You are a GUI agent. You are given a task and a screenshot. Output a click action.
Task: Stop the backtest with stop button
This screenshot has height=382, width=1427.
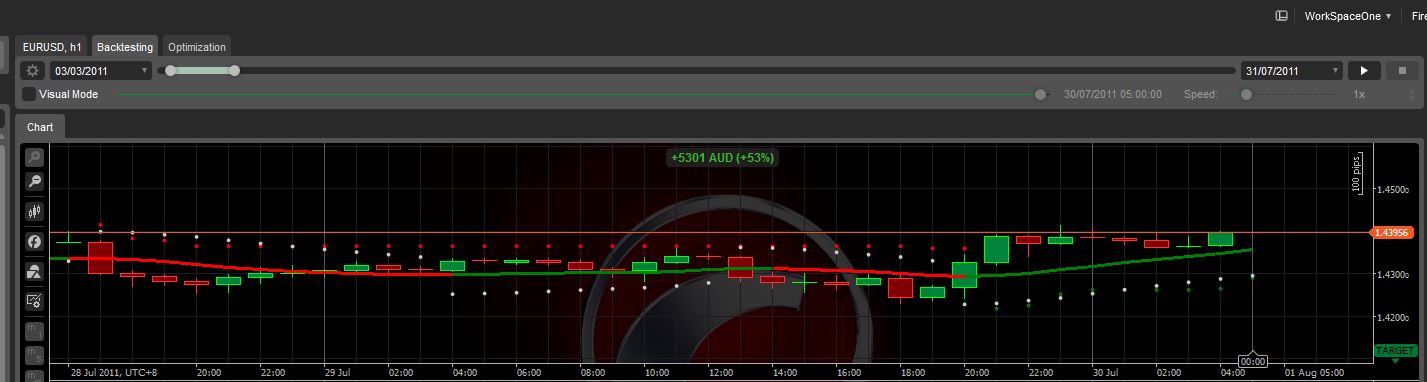click(1402, 71)
